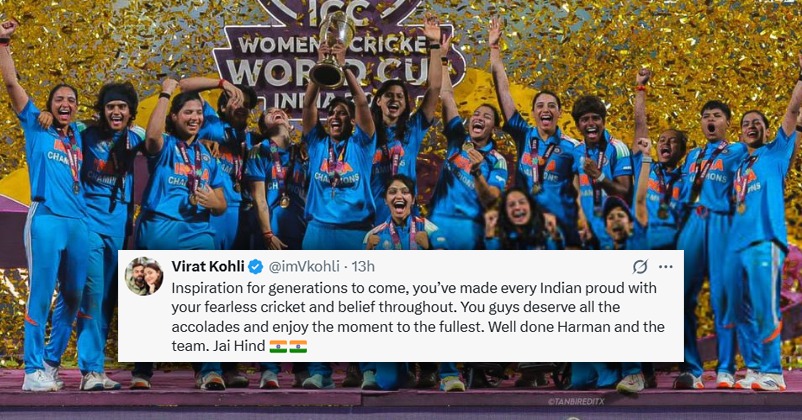Viewport: 802px width, 420px height.
Task: Click the far-right player's face
Action: (753, 128)
